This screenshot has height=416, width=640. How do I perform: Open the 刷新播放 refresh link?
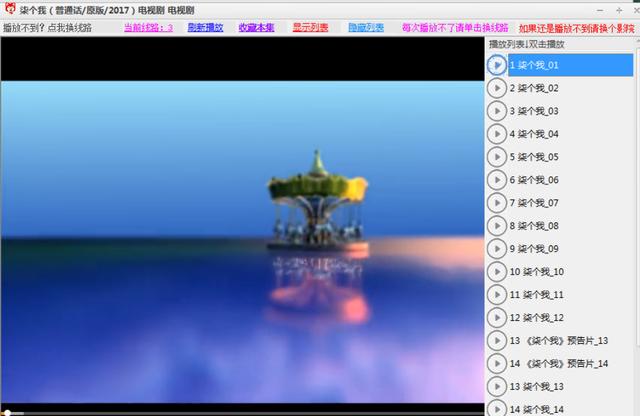click(x=205, y=28)
